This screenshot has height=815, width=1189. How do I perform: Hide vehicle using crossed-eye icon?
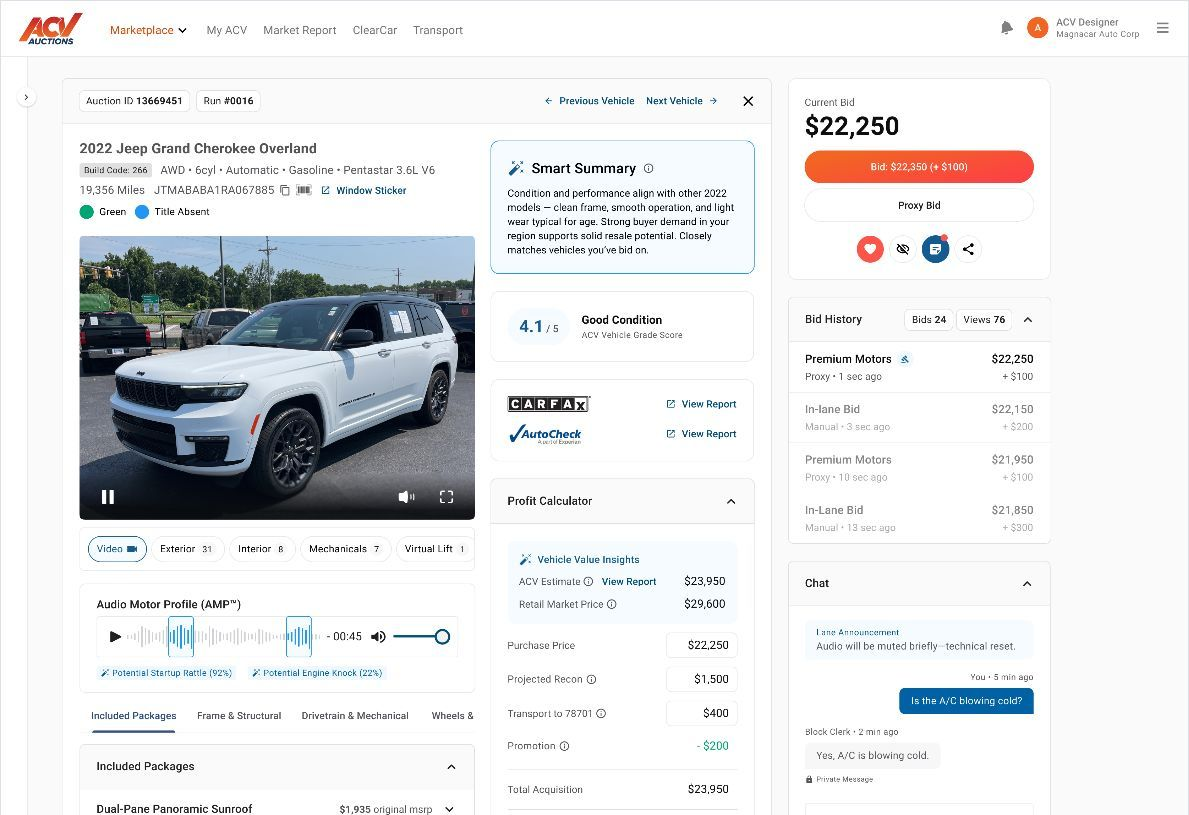tap(902, 249)
